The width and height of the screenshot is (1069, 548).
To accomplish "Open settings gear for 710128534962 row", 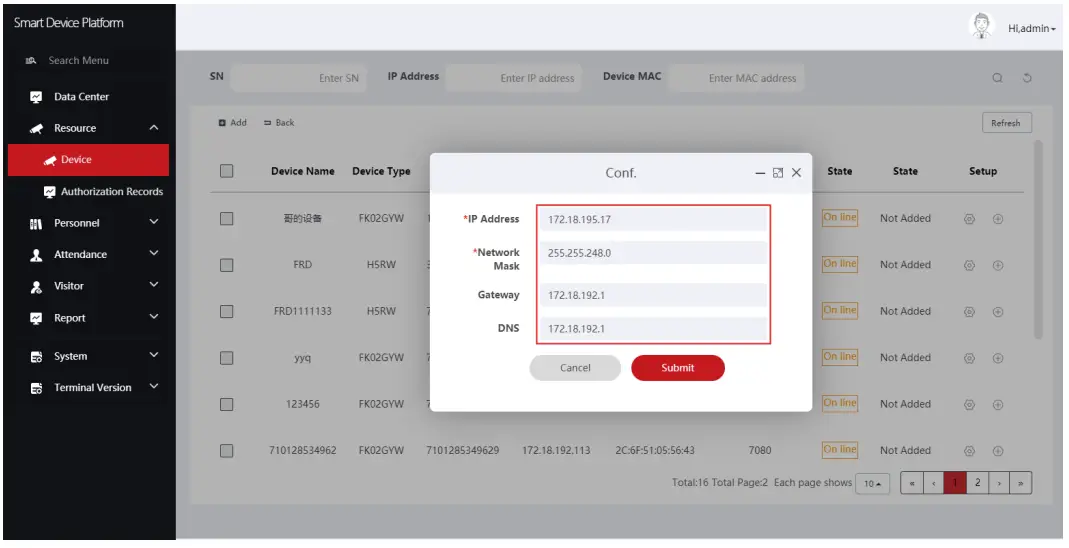I will coord(969,451).
